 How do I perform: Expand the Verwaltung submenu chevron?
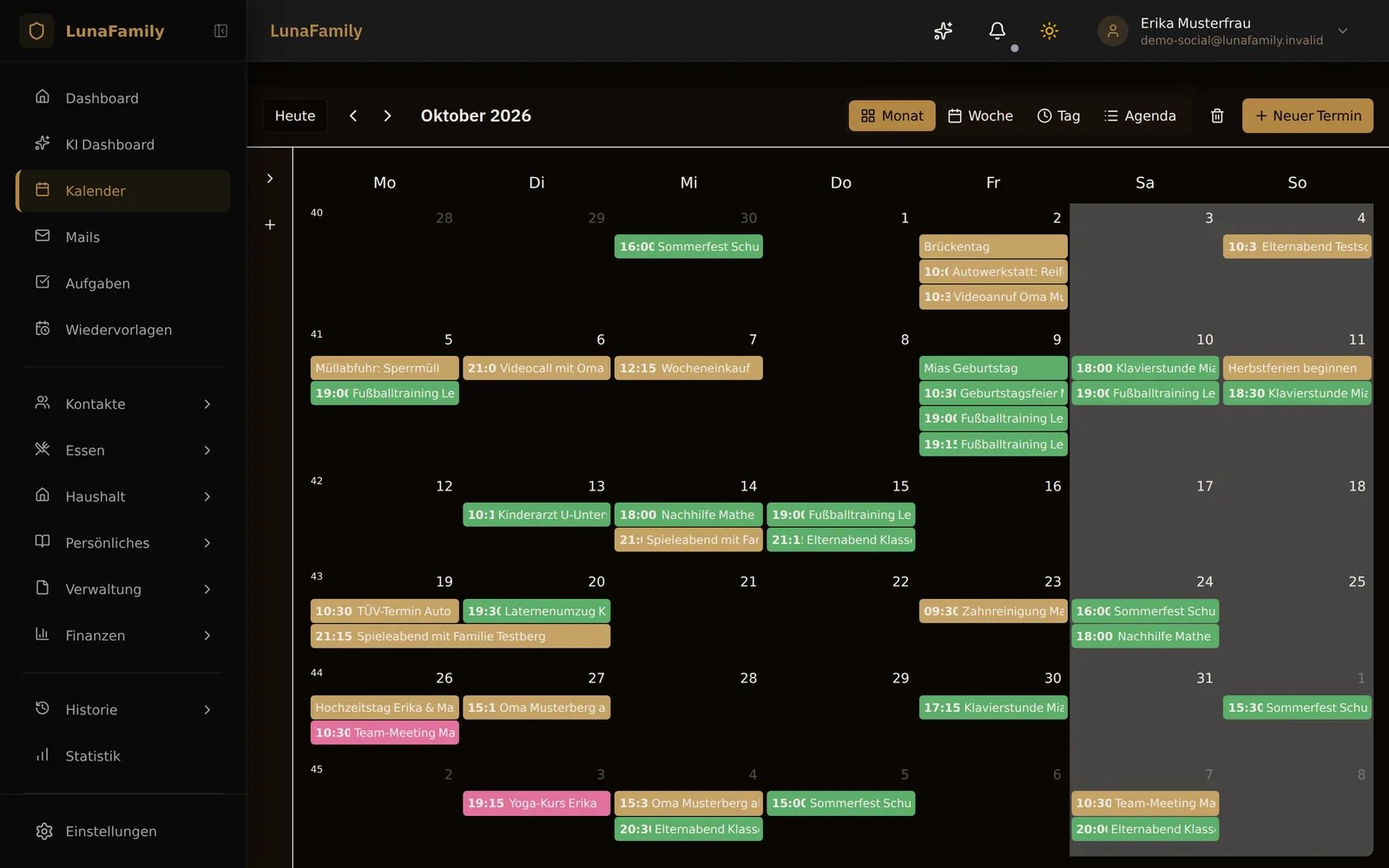[207, 589]
